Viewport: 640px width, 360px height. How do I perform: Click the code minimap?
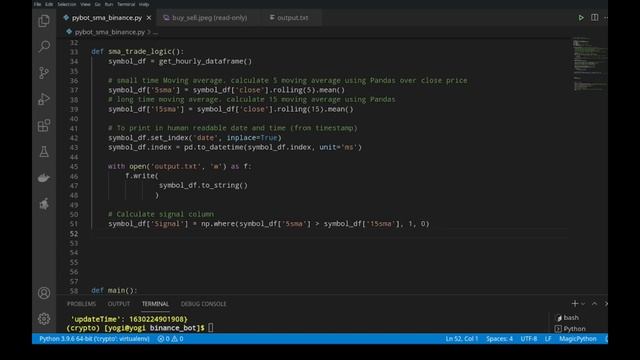pyautogui.click(x=589, y=64)
